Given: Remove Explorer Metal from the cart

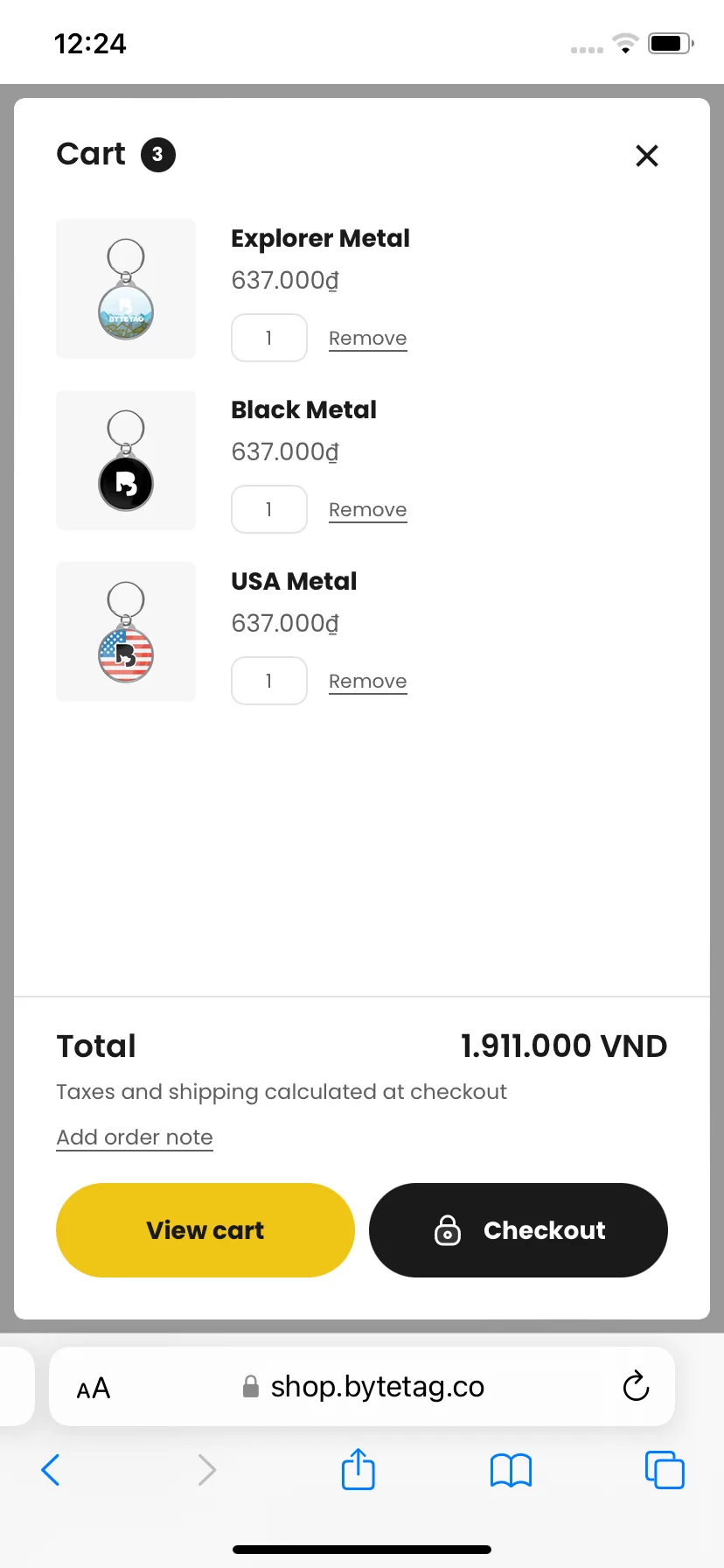Looking at the screenshot, I should point(368,339).
